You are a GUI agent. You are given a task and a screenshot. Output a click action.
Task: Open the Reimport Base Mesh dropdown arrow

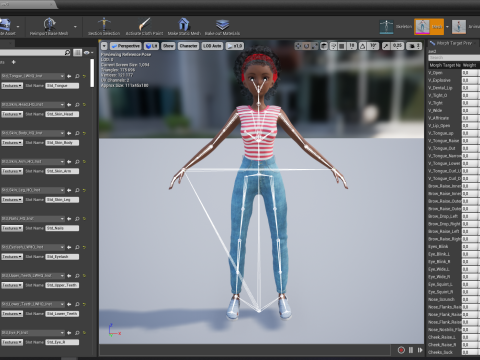(75, 27)
